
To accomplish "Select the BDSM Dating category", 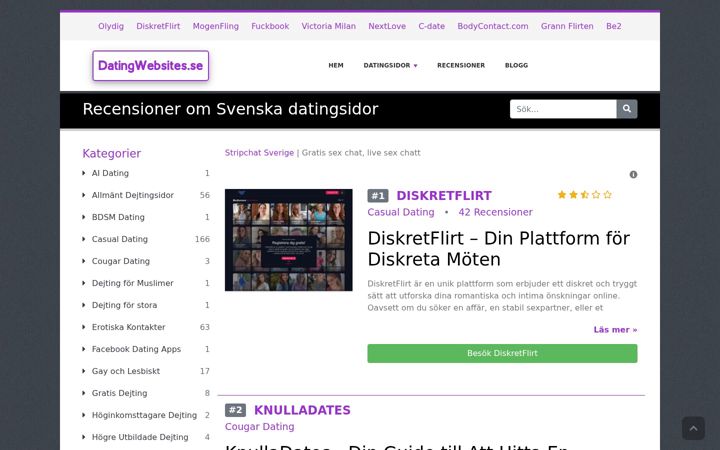I will point(118,217).
